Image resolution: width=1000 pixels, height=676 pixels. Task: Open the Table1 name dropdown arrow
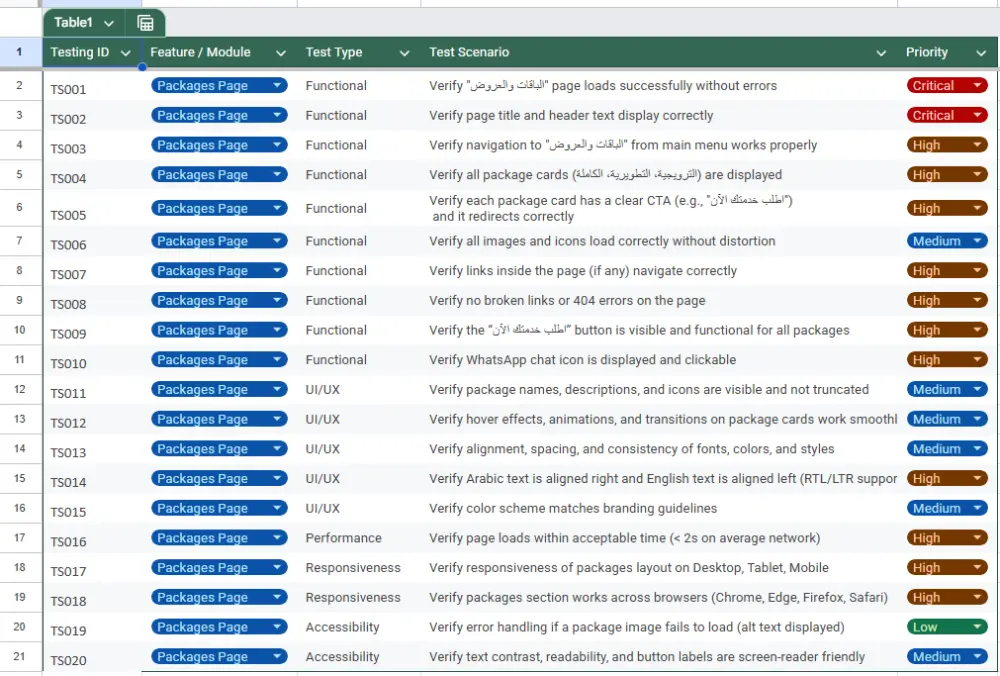click(x=108, y=23)
